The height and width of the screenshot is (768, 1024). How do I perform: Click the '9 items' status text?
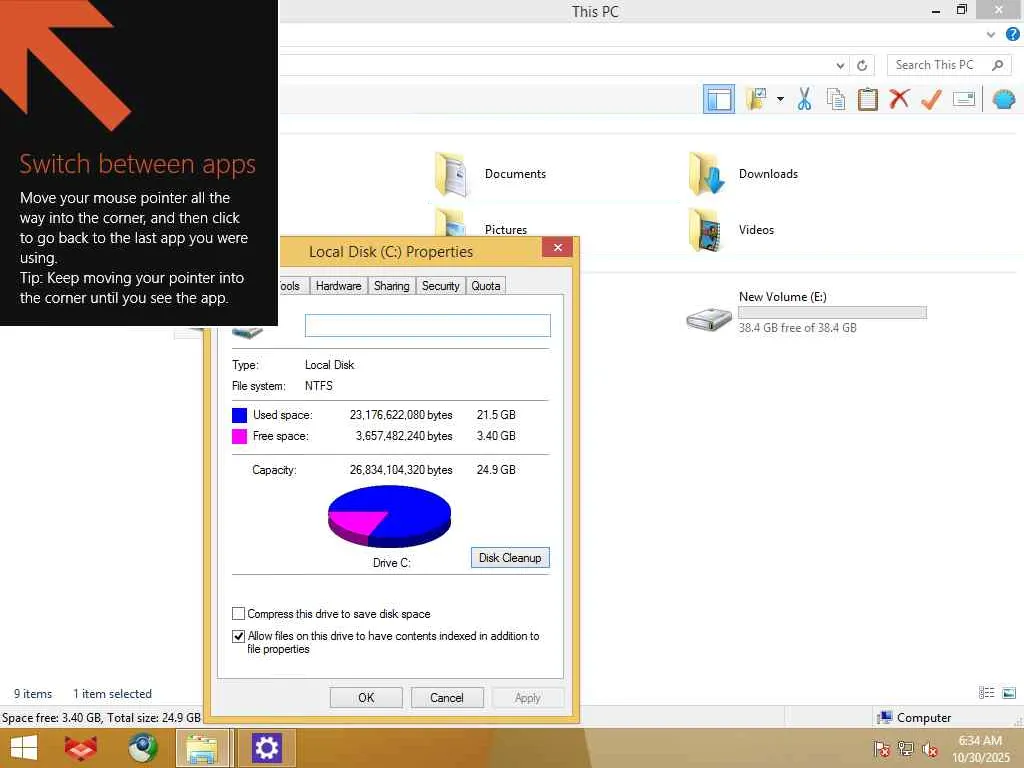33,694
